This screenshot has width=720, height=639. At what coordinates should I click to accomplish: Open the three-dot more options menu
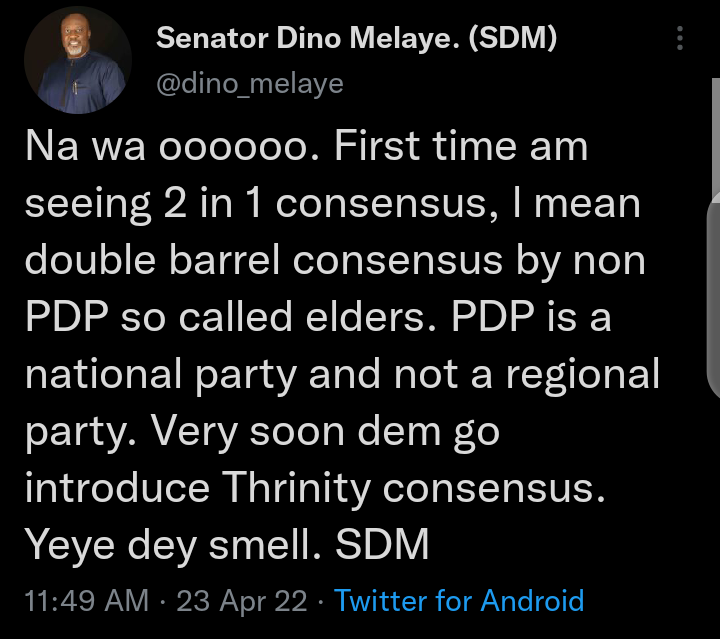[x=680, y=39]
